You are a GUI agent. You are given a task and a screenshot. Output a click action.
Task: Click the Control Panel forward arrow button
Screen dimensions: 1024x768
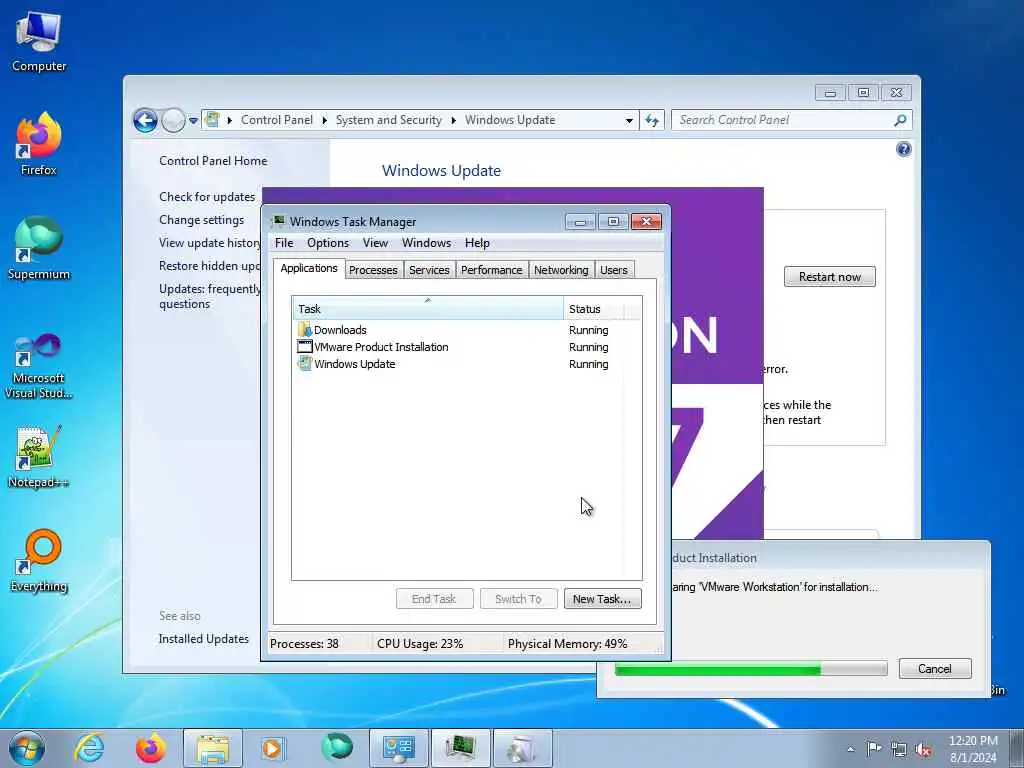[x=173, y=120]
